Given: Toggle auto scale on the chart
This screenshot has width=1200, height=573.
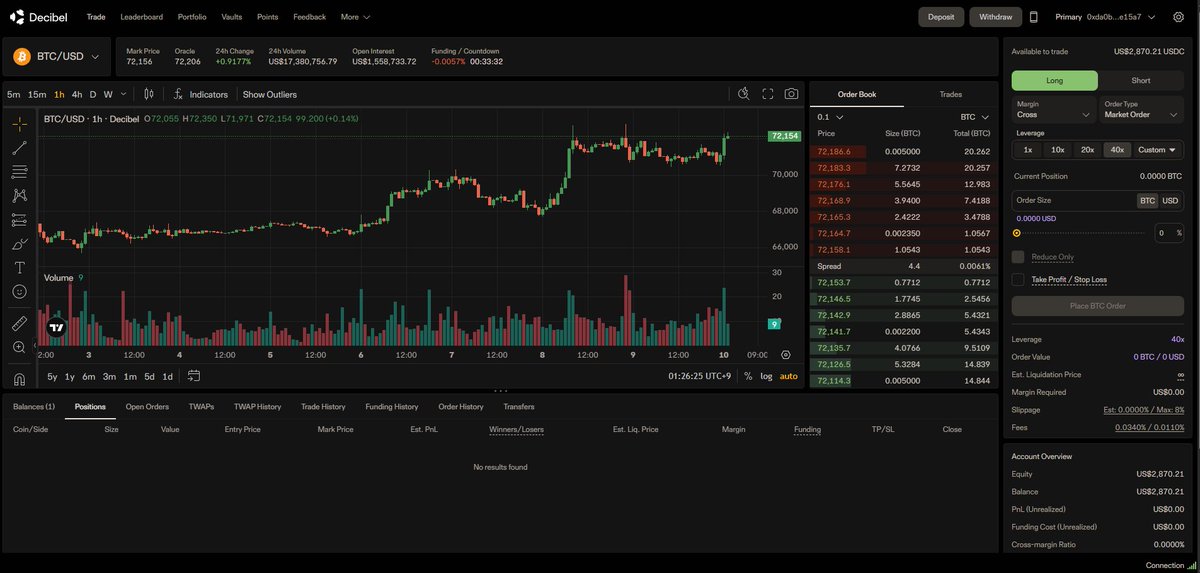Looking at the screenshot, I should tap(789, 376).
